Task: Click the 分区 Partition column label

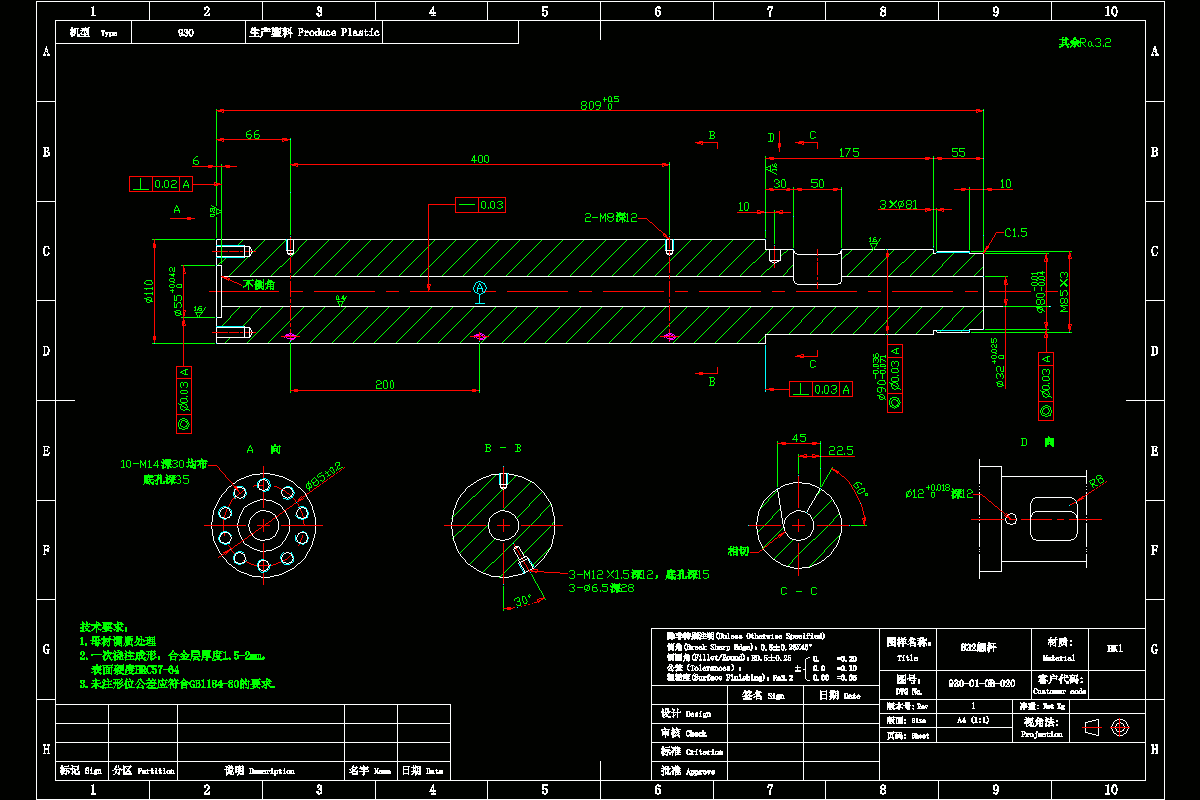Action: click(x=145, y=770)
